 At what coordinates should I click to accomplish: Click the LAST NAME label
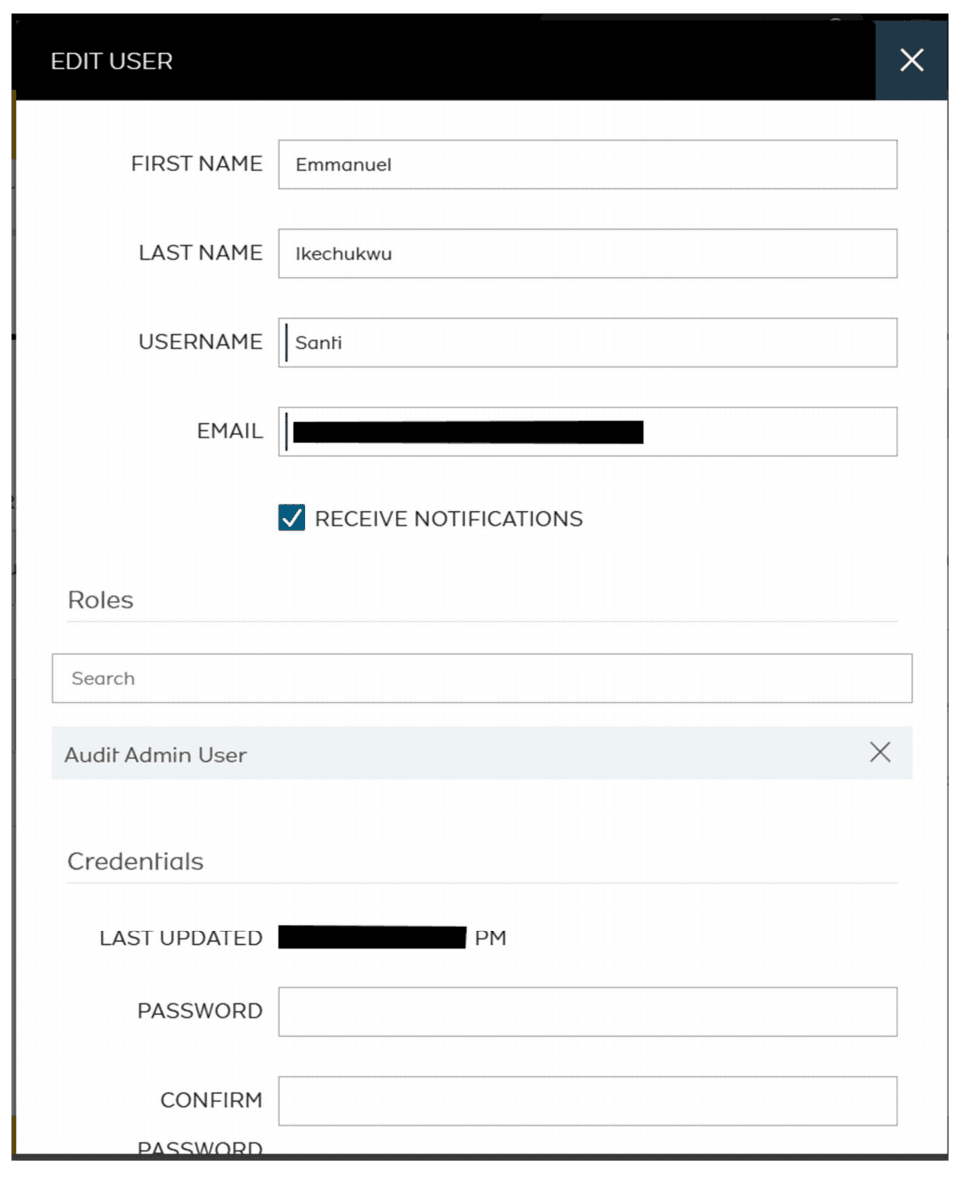click(200, 253)
